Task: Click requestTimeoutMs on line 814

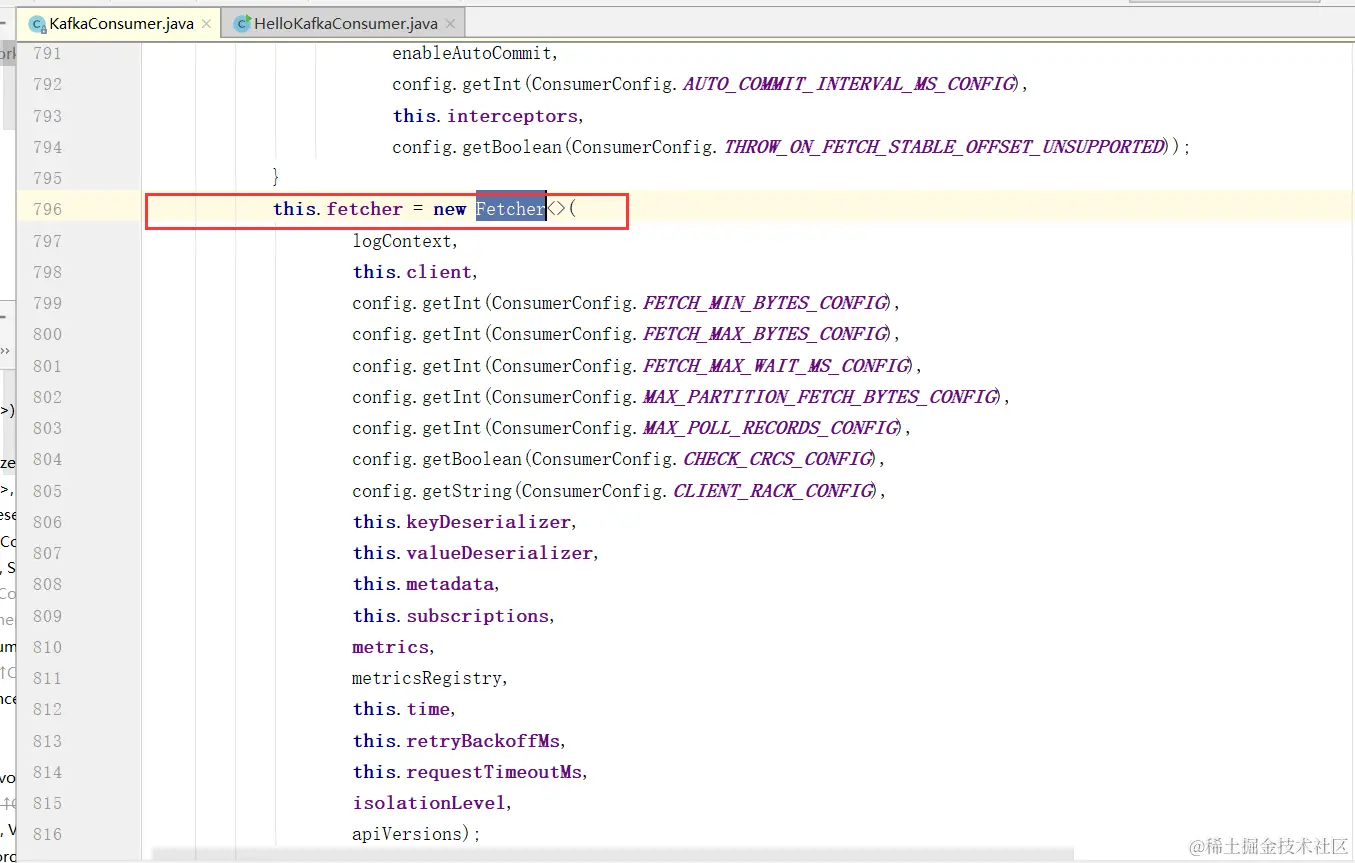Action: click(x=494, y=771)
